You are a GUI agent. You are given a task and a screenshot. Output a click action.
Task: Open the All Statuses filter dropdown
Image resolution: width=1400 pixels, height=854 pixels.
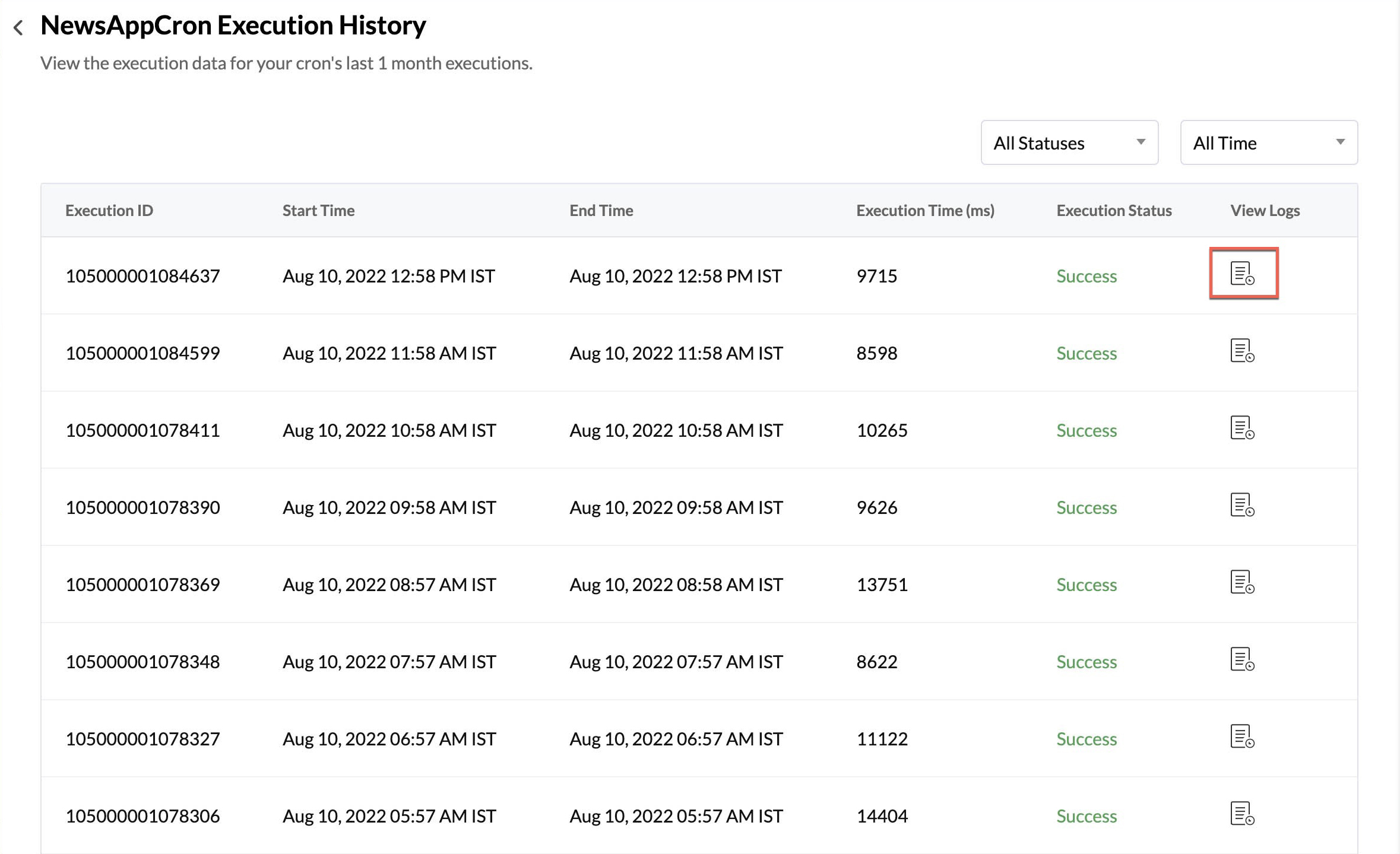1069,142
